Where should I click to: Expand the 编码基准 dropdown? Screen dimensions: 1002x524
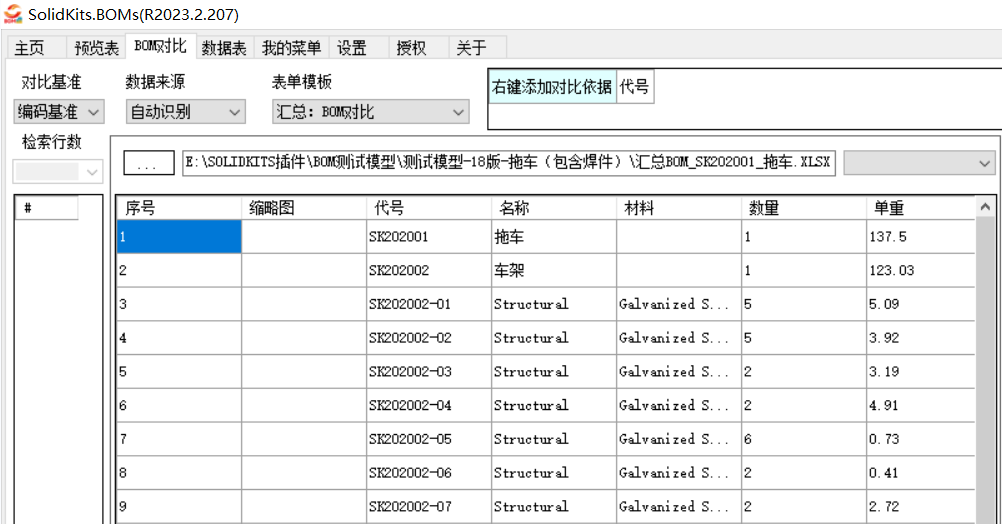coord(59,112)
